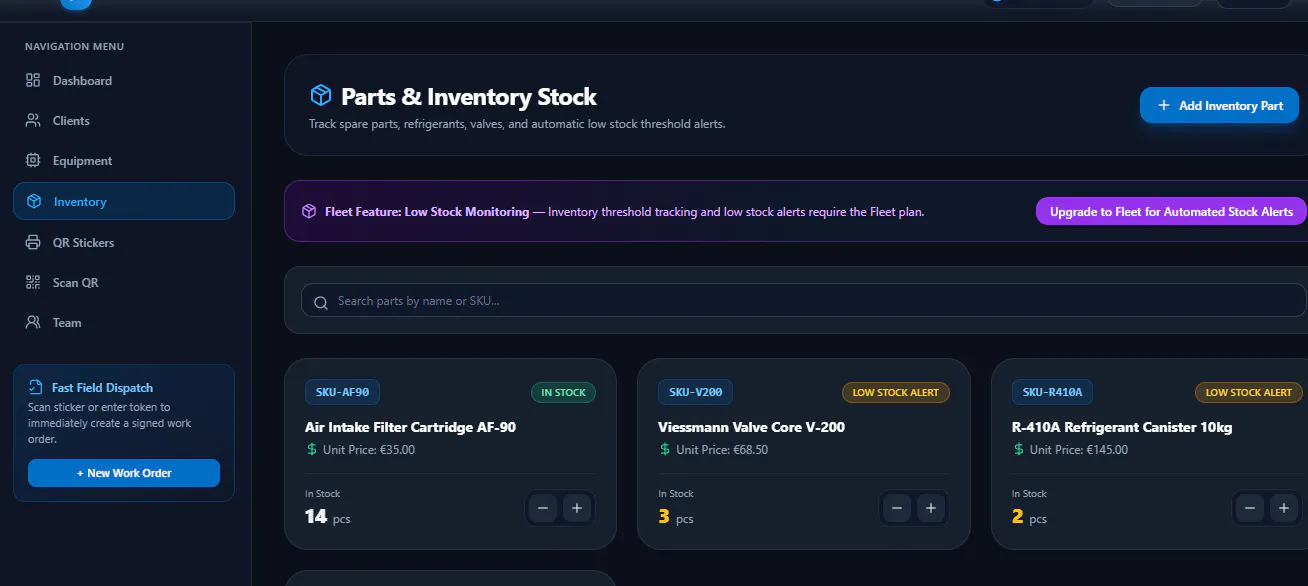
Task: Click the Fast Field Dispatch document icon
Action: 36,388
